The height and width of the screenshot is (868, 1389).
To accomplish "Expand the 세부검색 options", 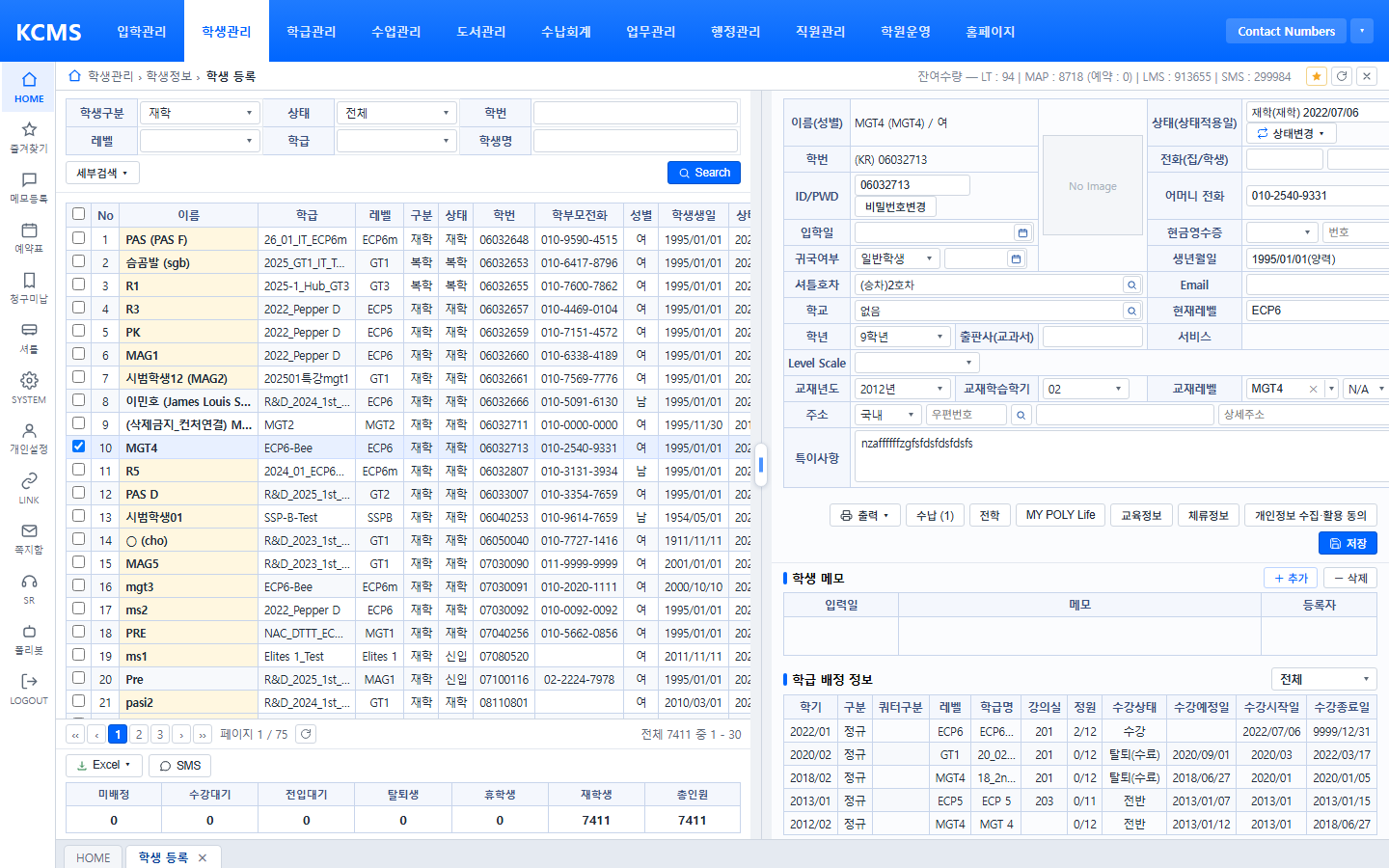I will click(x=102, y=173).
